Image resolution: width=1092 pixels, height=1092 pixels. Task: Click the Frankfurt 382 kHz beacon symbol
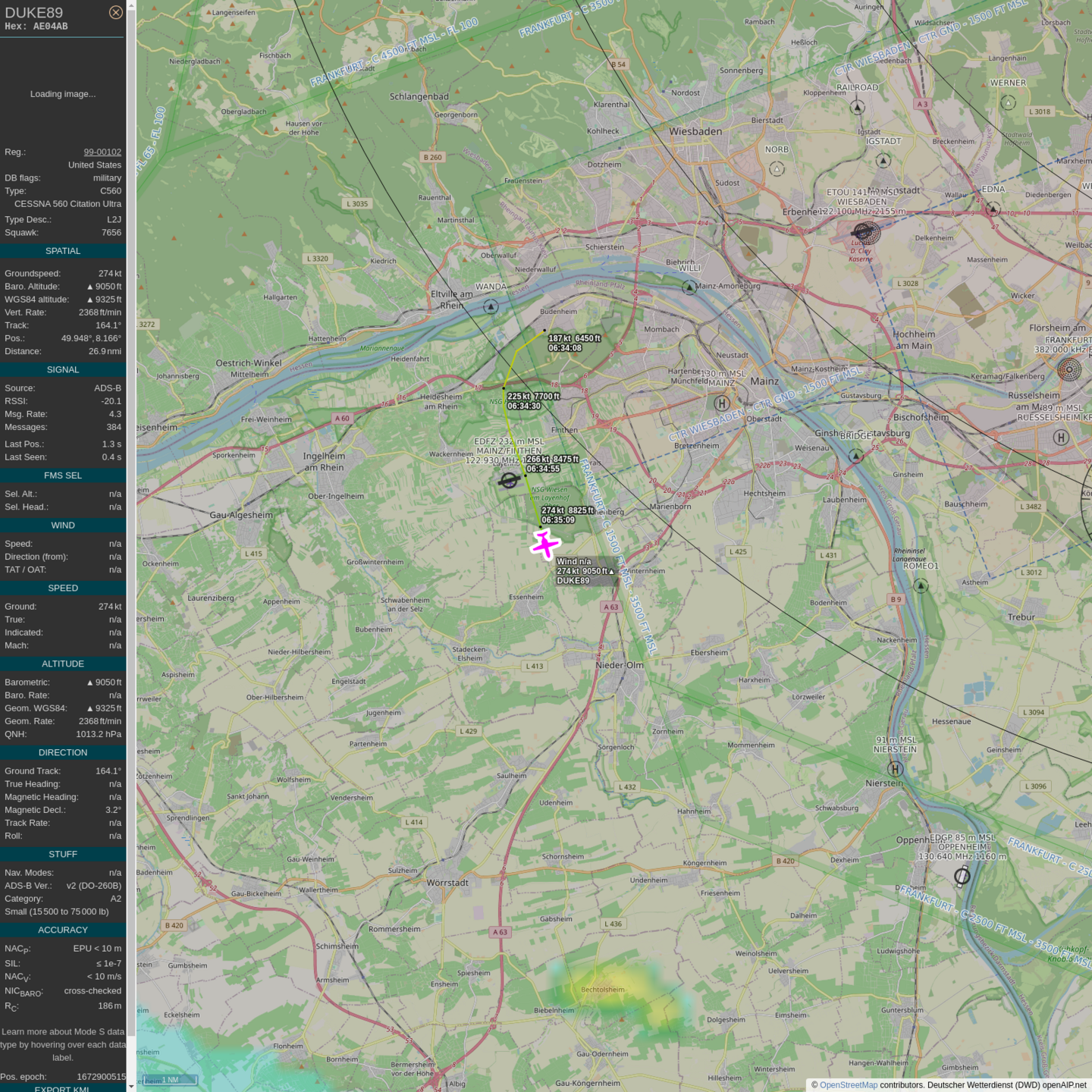point(1069,370)
